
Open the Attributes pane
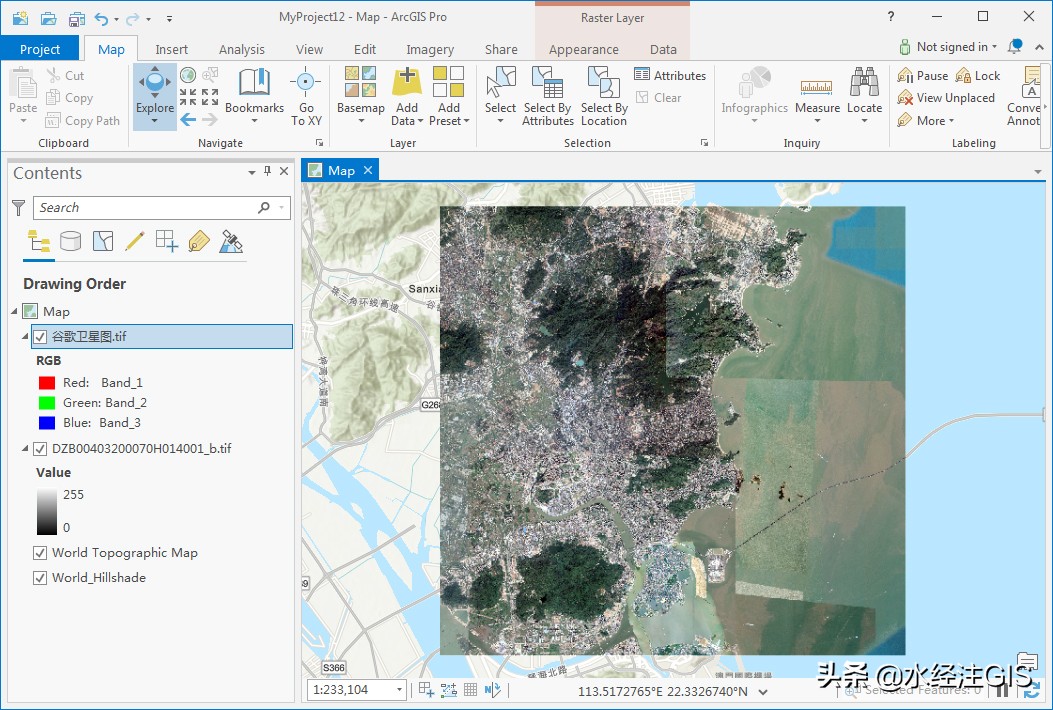click(670, 75)
